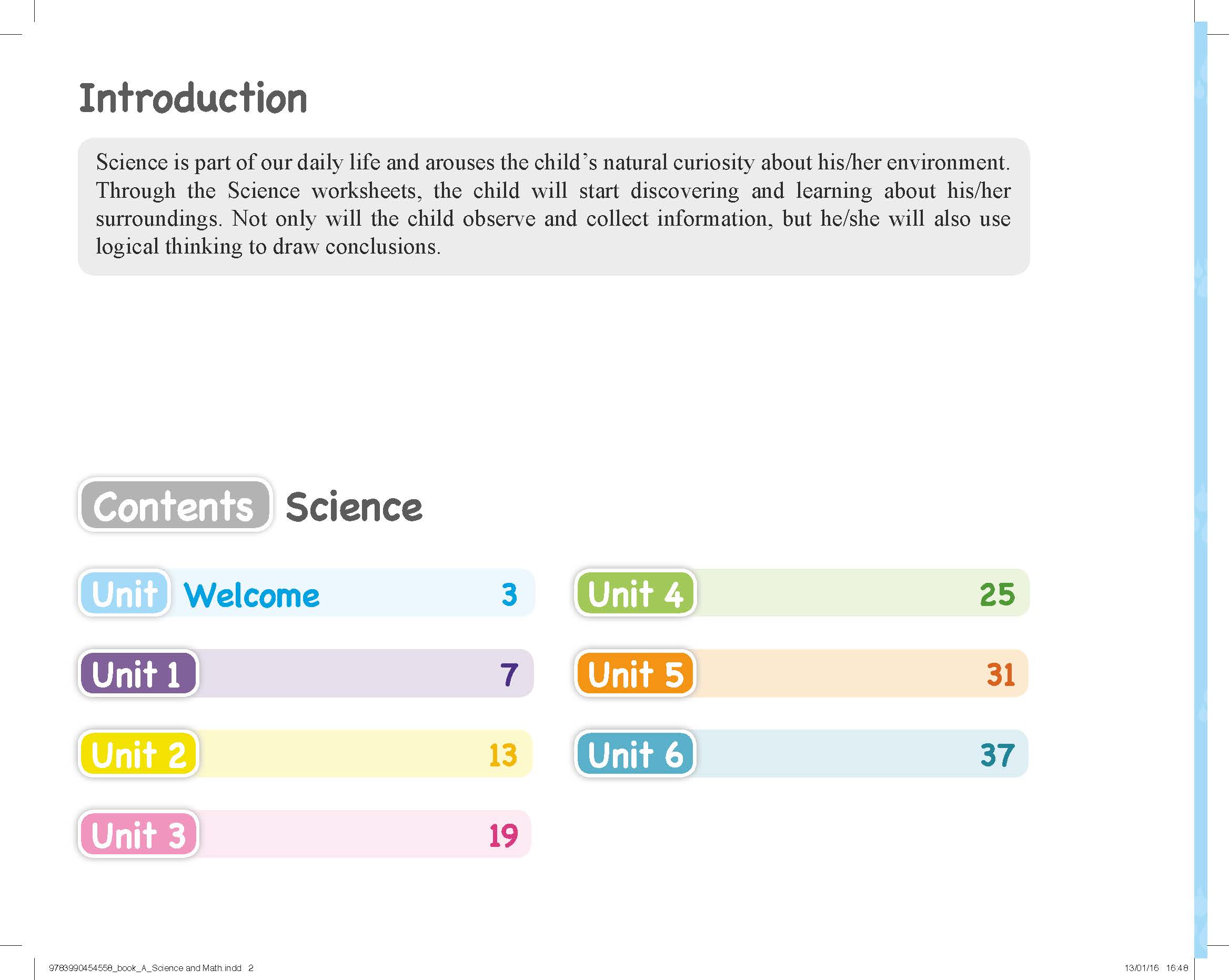The height and width of the screenshot is (980, 1229).
Task: Click page number 37 for Unit 6
Action: (997, 755)
